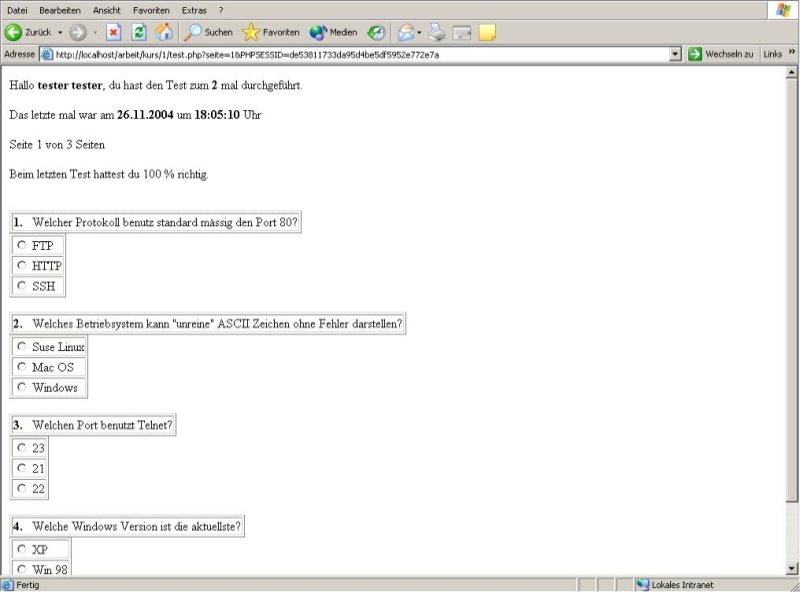Pick port 22 radio button
This screenshot has height=592, width=800.
21,488
